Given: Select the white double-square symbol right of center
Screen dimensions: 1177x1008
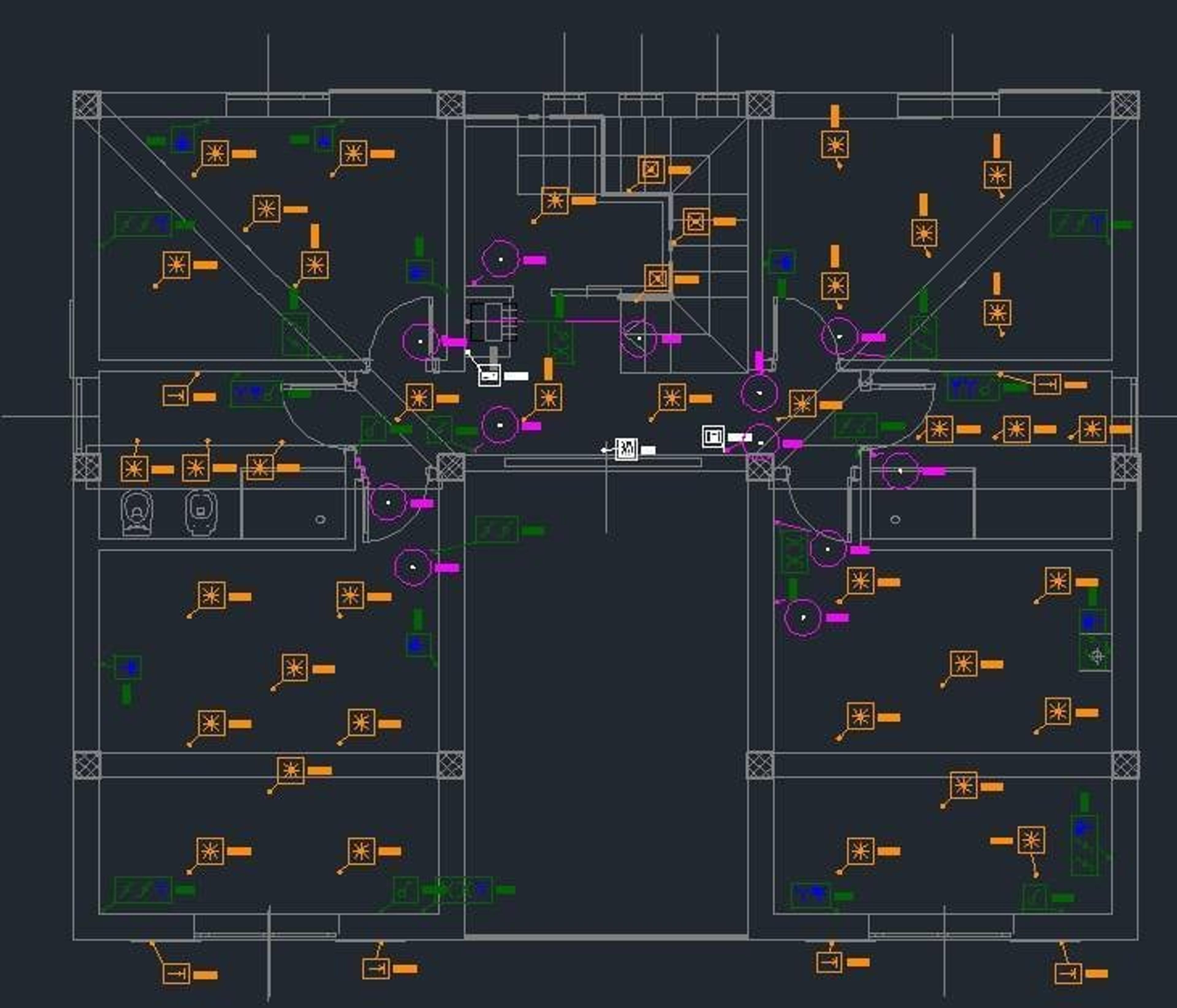Looking at the screenshot, I should (x=713, y=436).
